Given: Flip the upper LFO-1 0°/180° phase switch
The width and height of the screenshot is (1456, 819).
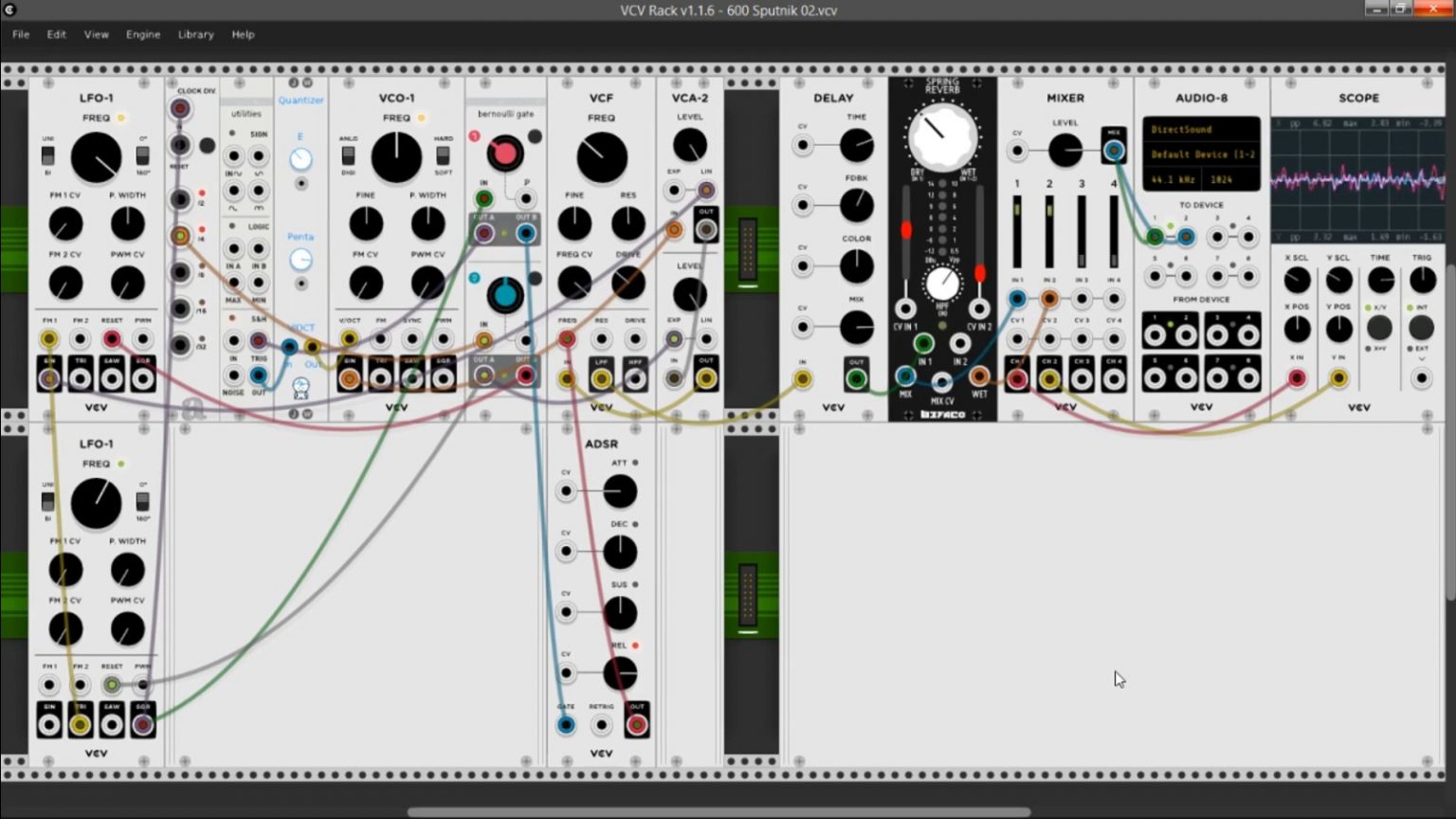Looking at the screenshot, I should (x=143, y=155).
